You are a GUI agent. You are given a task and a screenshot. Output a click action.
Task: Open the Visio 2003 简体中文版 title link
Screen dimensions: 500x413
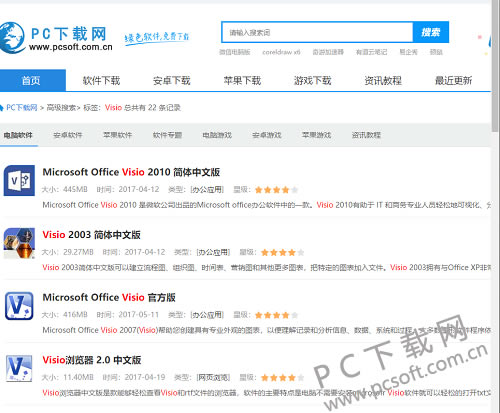point(91,235)
